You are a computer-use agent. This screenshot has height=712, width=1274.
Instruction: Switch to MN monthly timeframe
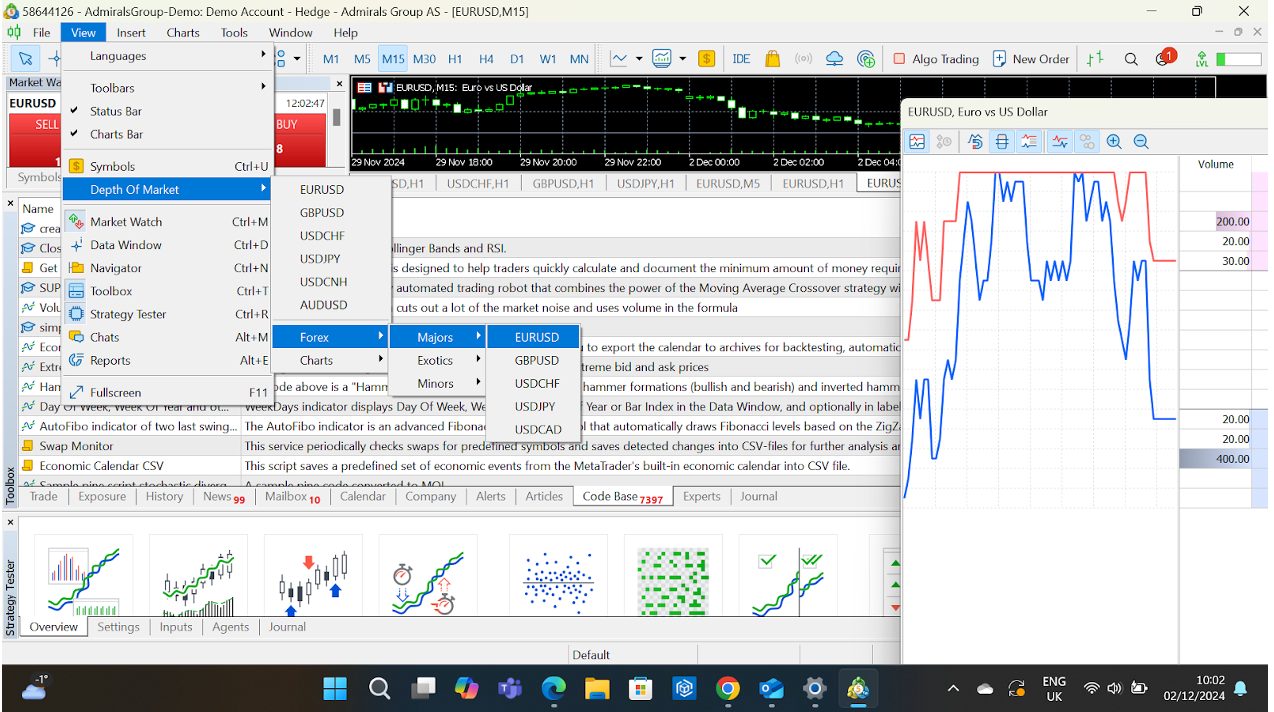click(579, 59)
